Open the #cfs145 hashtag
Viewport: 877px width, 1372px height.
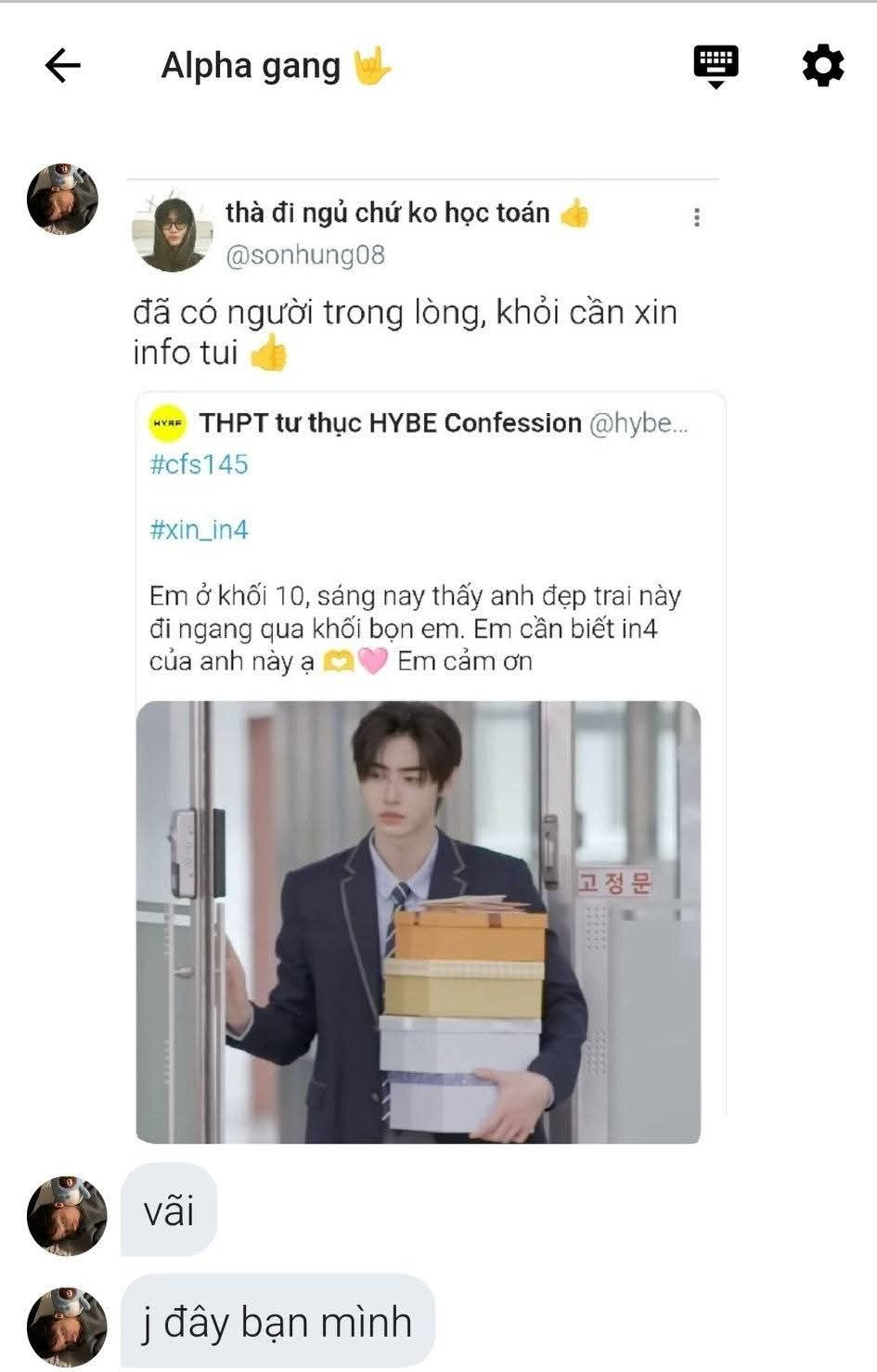[x=200, y=464]
